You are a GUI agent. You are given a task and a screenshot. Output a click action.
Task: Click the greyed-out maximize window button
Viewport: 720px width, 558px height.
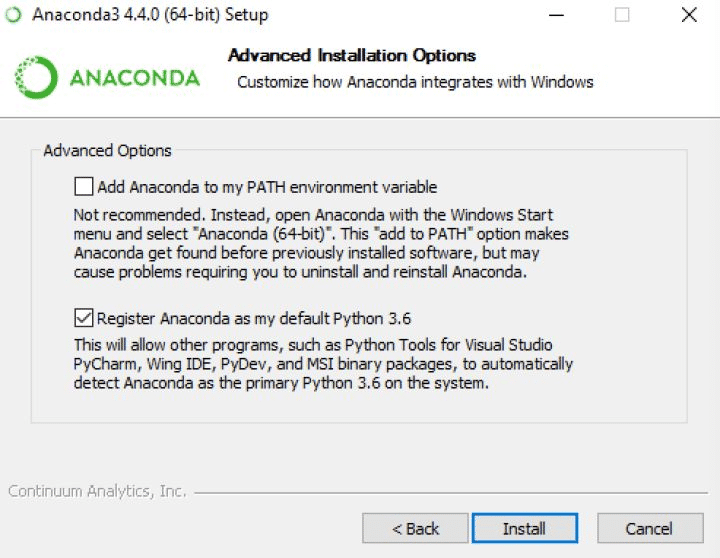click(622, 15)
